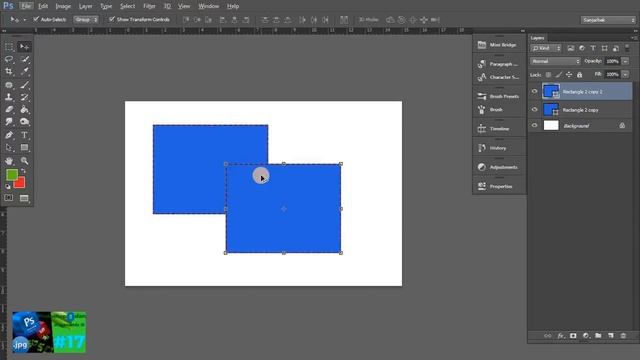Select the Quick Selection tool
The width and height of the screenshot is (640, 360).
(24, 59)
